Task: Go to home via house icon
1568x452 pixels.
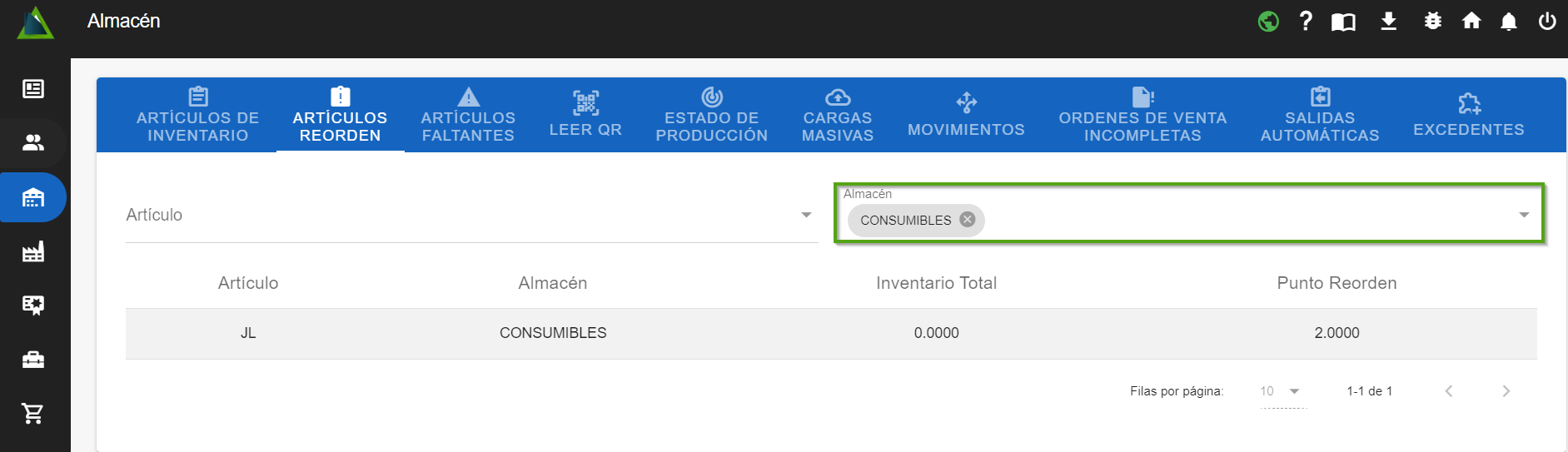Action: pos(1471,22)
